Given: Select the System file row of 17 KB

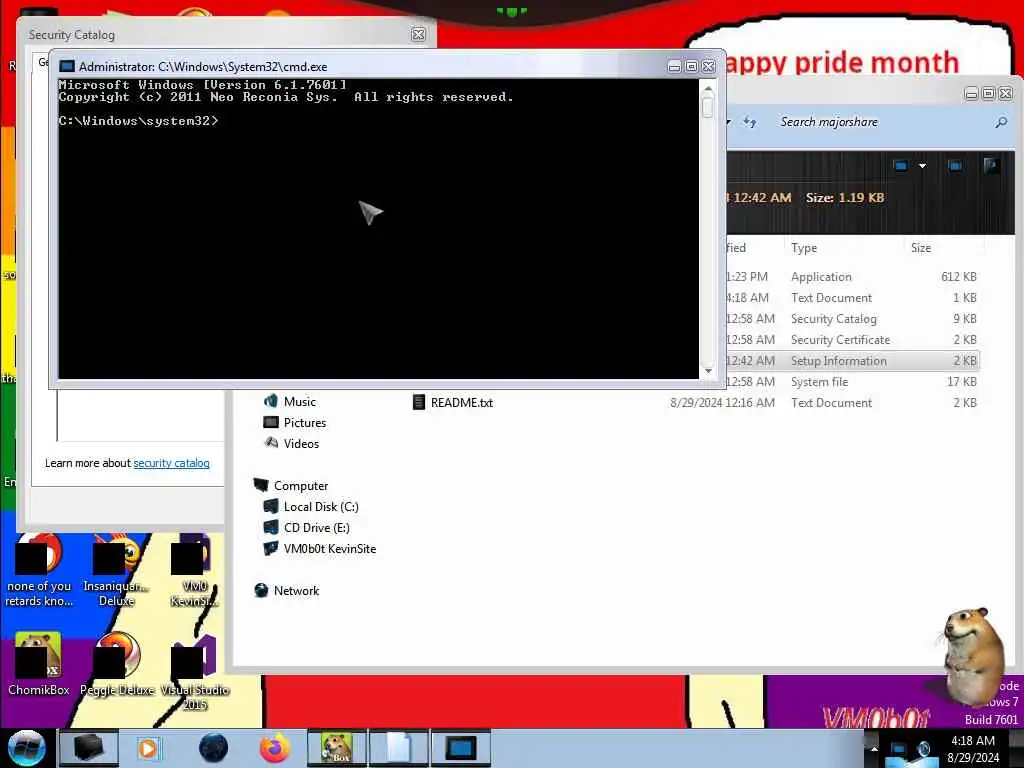Looking at the screenshot, I should click(852, 381).
